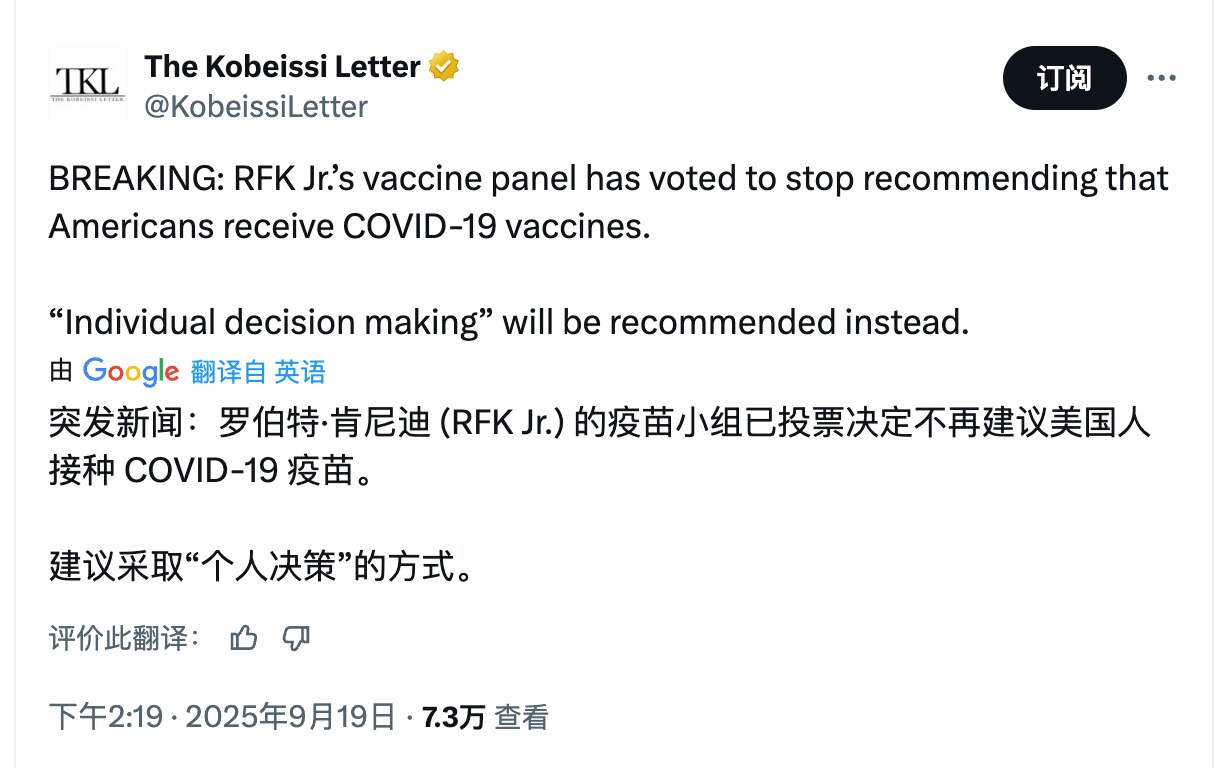Click the 英语 source language label
1222x768 pixels.
(x=300, y=372)
